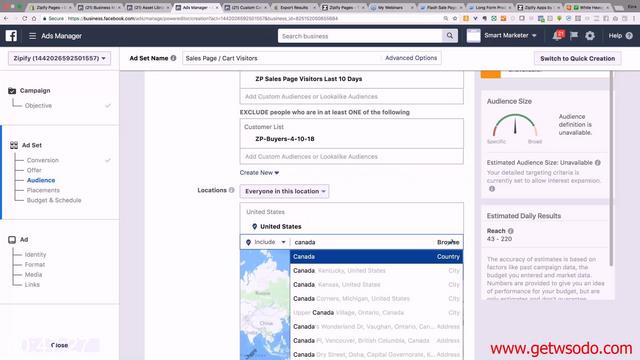
Task: Go to Offer in Ad Set tree
Action: (x=34, y=170)
